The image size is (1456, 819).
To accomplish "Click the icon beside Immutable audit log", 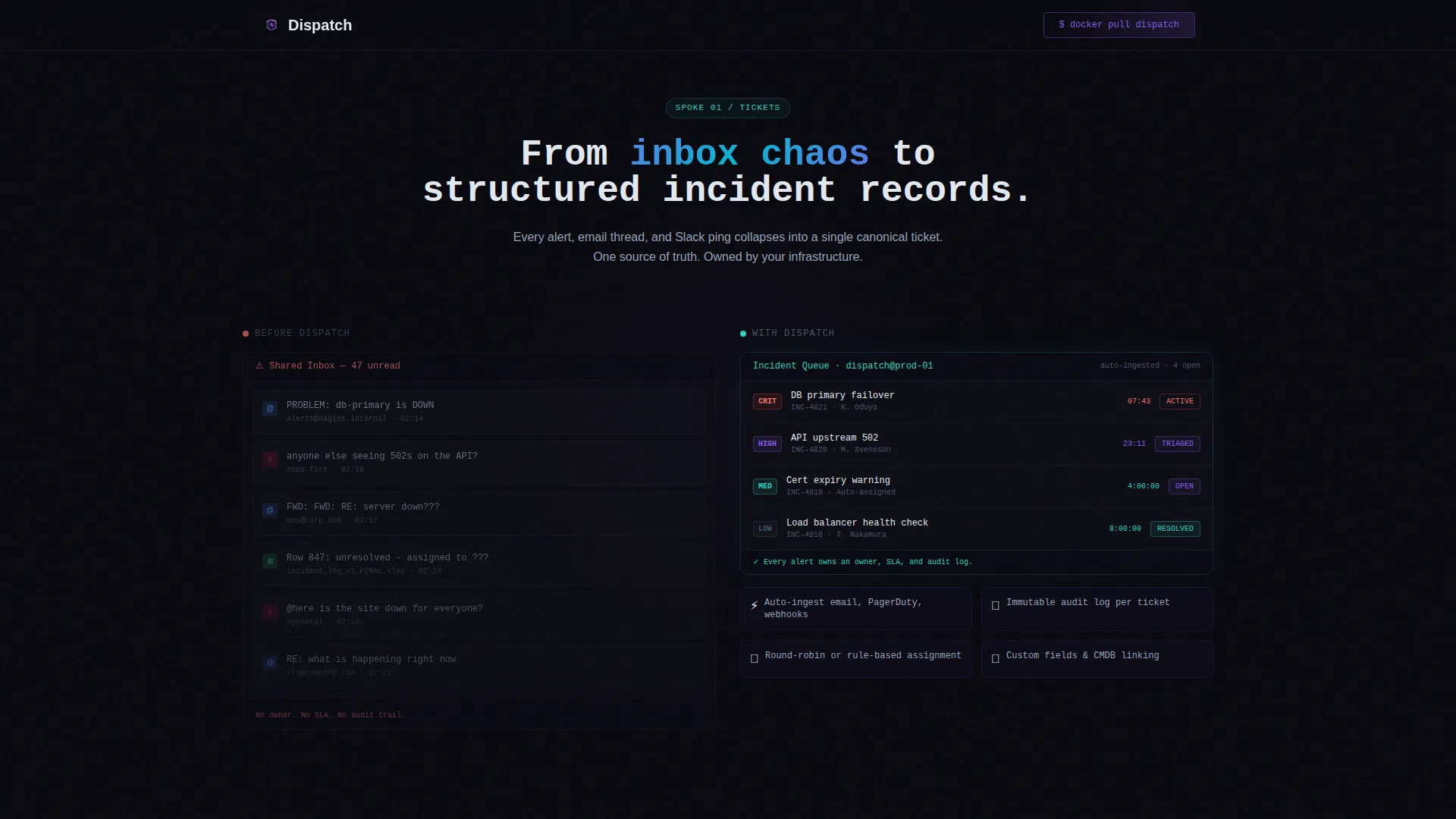I will 995,605.
